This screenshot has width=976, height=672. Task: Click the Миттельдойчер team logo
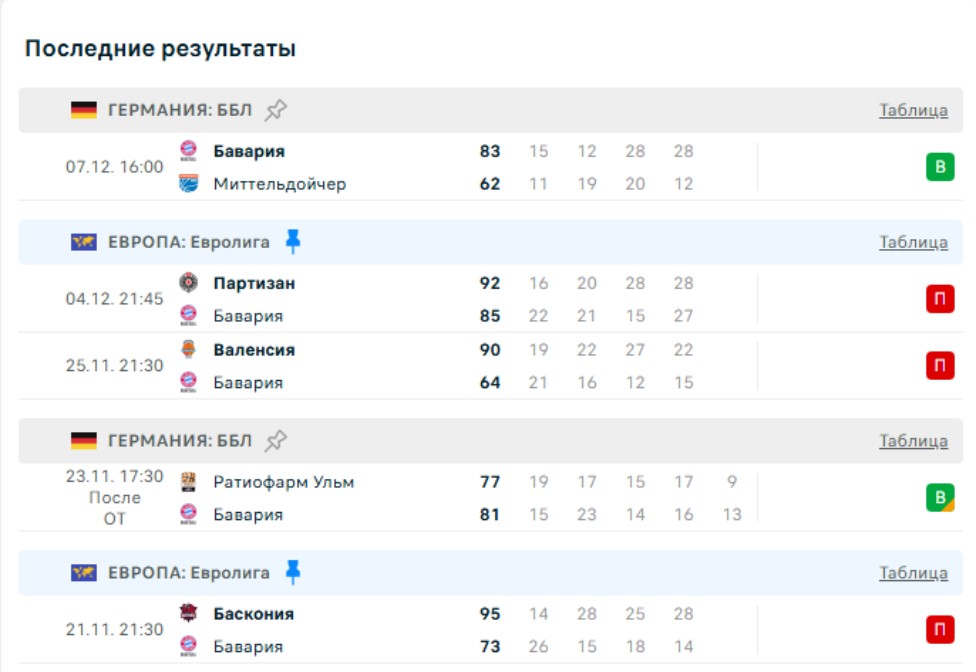point(188,184)
